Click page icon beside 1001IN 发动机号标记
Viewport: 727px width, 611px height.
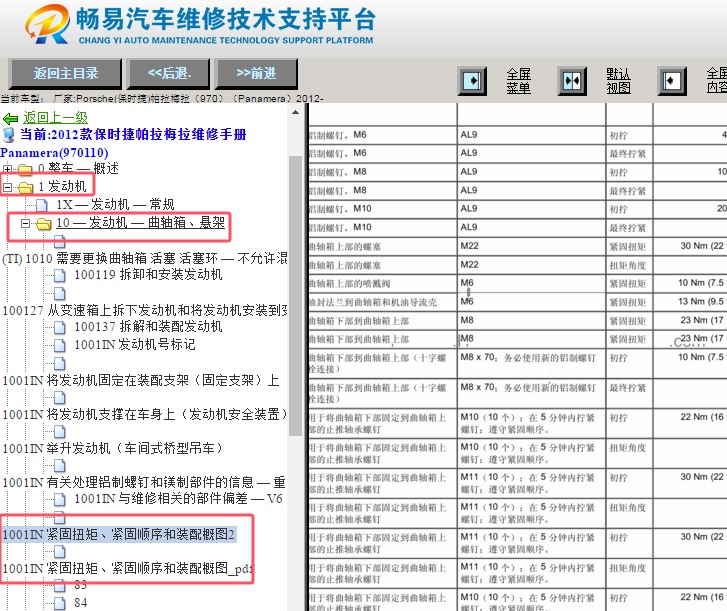click(x=60, y=345)
